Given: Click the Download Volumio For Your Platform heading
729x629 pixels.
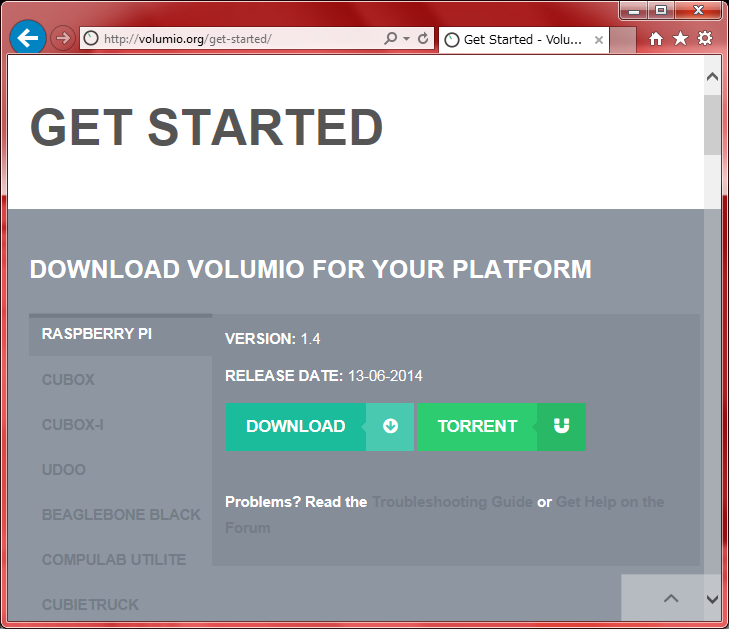Looking at the screenshot, I should coord(311,269).
